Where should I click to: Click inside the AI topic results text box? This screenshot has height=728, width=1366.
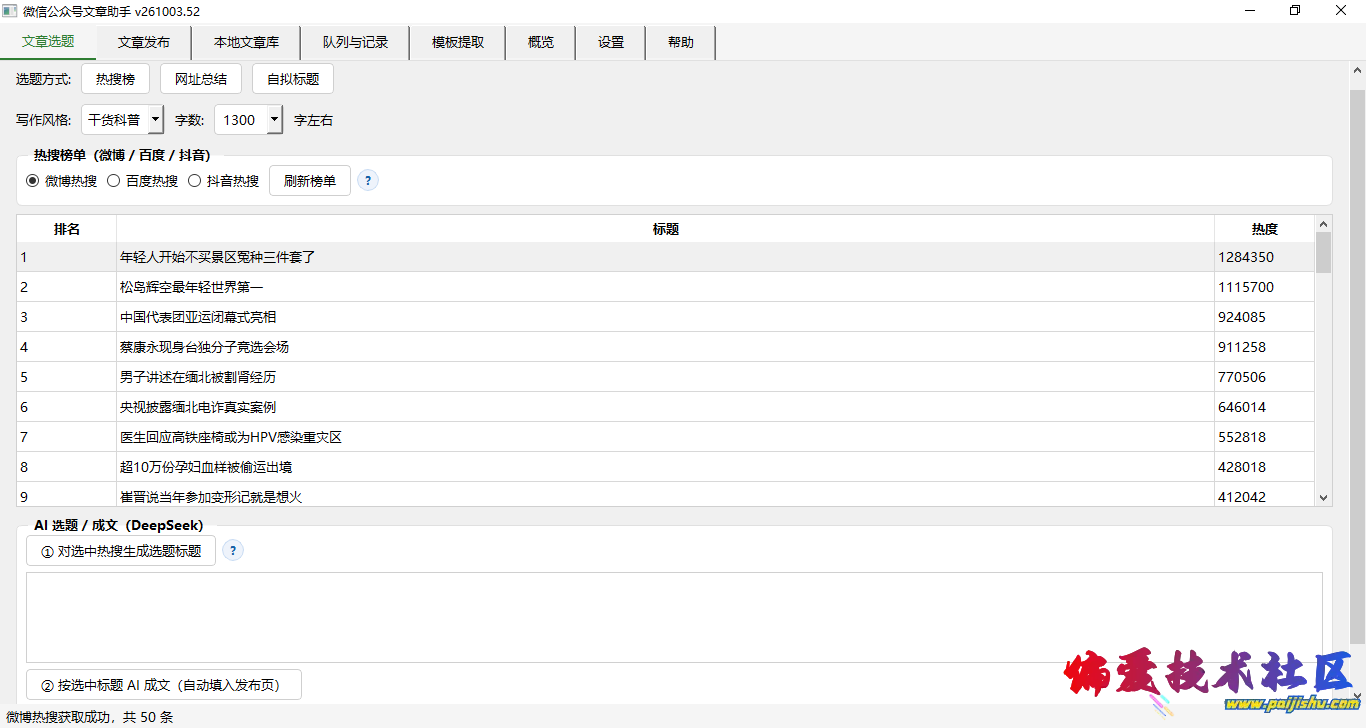pos(674,617)
